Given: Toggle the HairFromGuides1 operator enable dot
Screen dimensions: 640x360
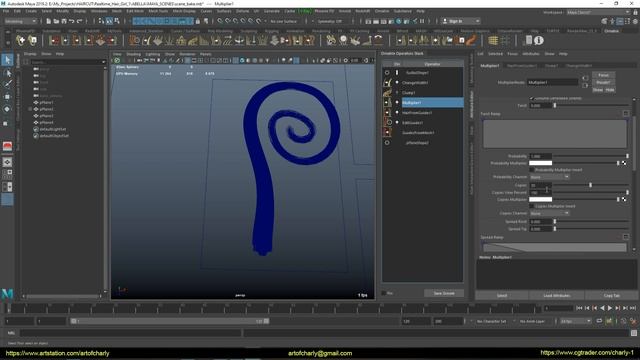Looking at the screenshot, I should (397, 112).
